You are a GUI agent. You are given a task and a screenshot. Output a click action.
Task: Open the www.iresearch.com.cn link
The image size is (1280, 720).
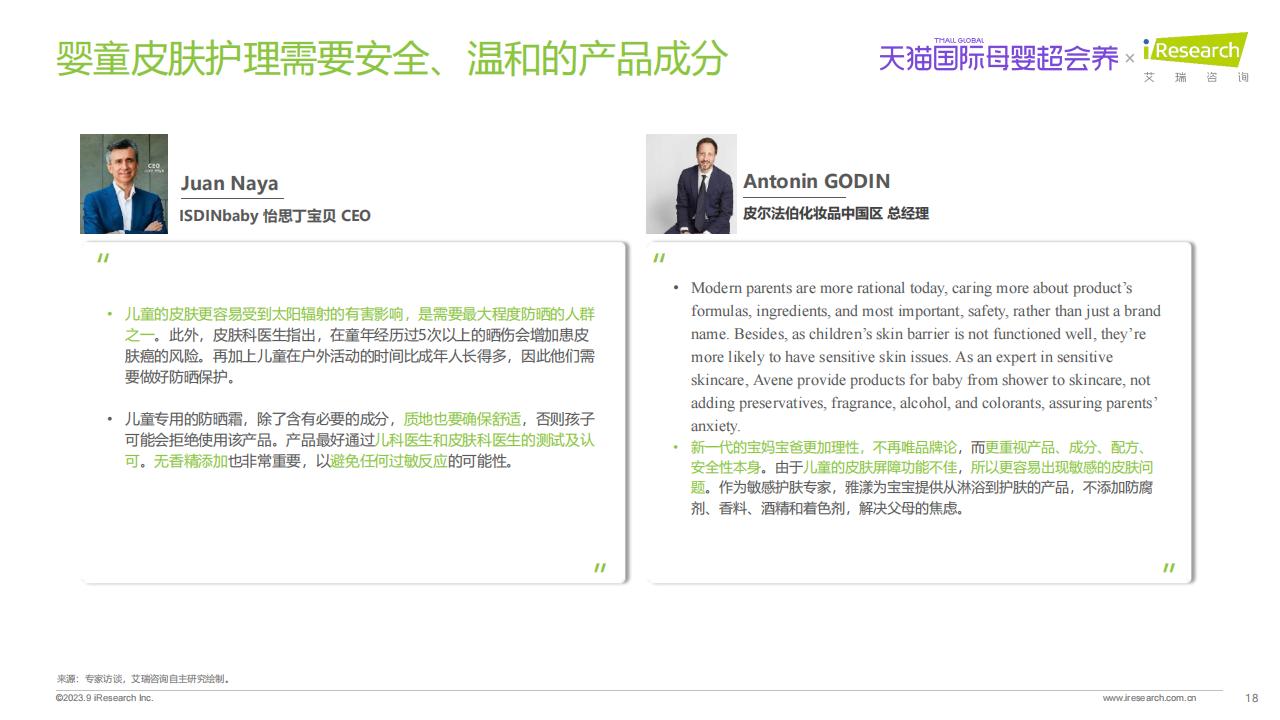point(1148,698)
